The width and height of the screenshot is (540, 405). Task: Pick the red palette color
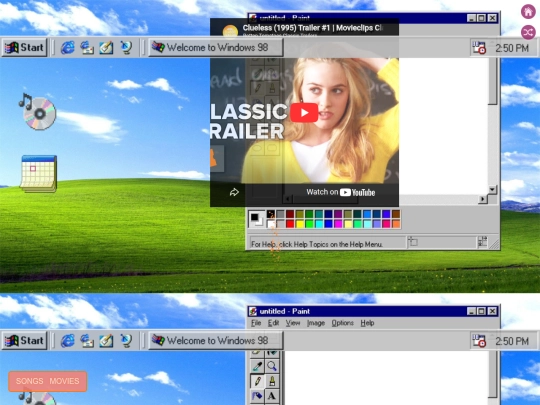[x=290, y=224]
